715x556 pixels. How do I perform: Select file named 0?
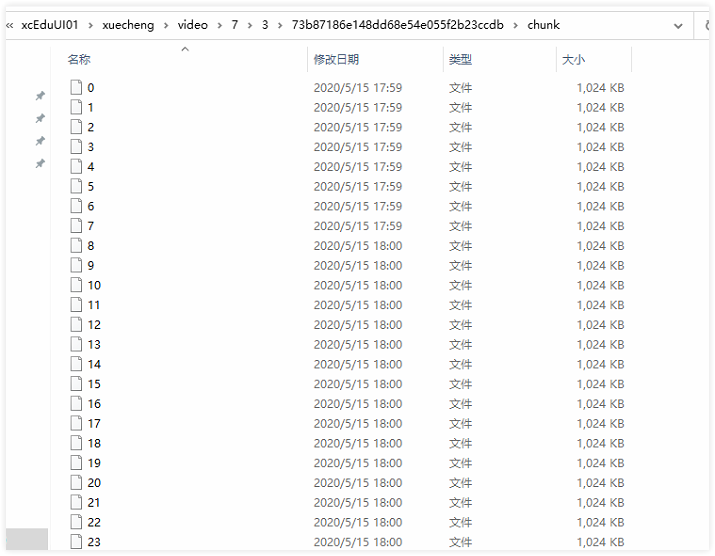[91, 88]
